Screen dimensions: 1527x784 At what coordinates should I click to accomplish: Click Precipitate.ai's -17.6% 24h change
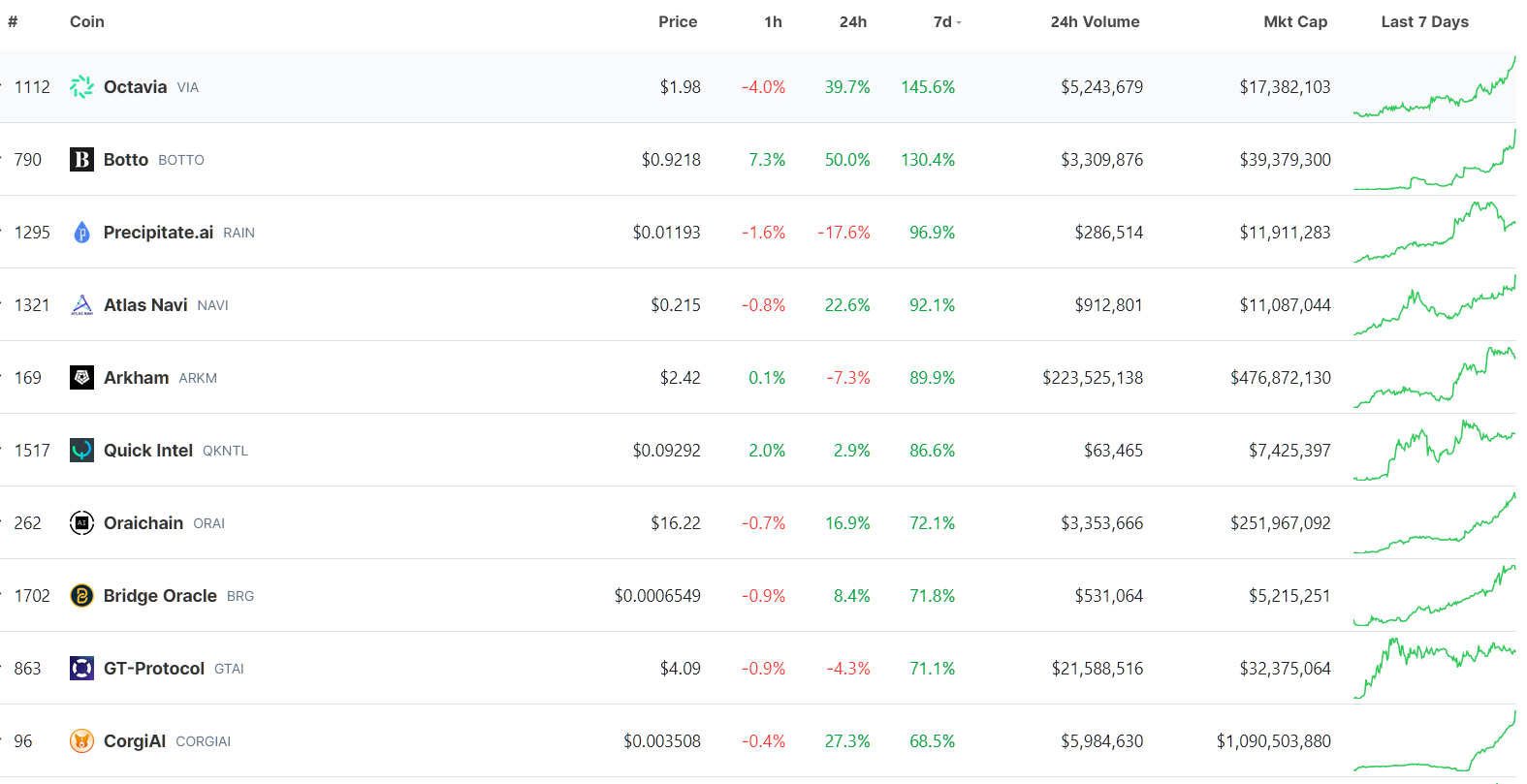point(843,233)
